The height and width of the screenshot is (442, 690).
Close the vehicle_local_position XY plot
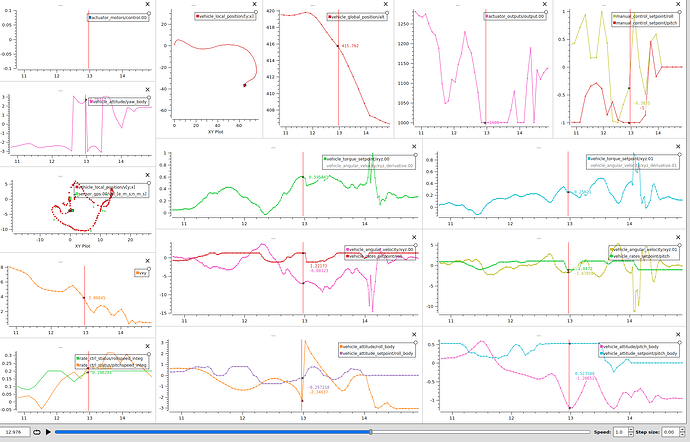coord(256,5)
